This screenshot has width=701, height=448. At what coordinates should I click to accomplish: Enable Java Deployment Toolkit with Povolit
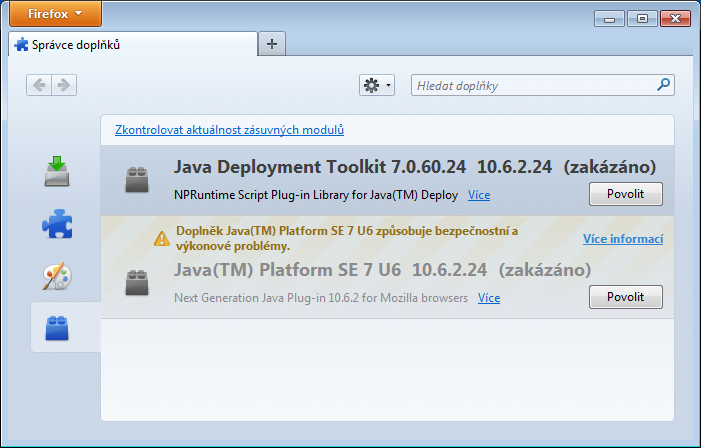(625, 194)
